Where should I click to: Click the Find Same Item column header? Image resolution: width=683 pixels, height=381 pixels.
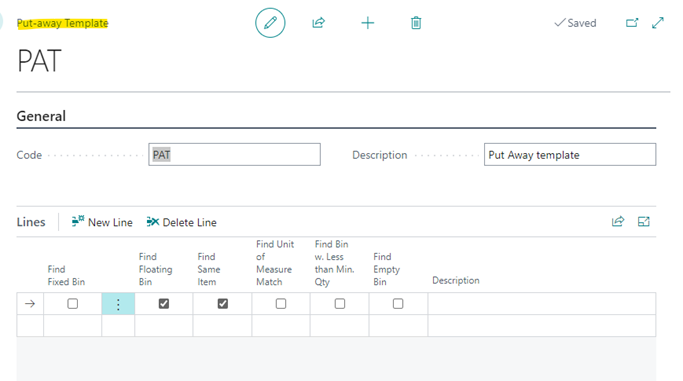[209, 269]
